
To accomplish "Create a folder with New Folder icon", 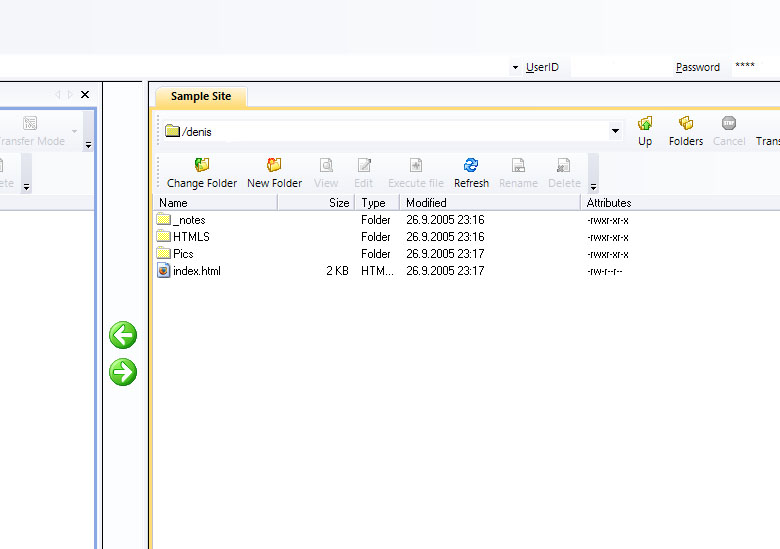I will [274, 166].
